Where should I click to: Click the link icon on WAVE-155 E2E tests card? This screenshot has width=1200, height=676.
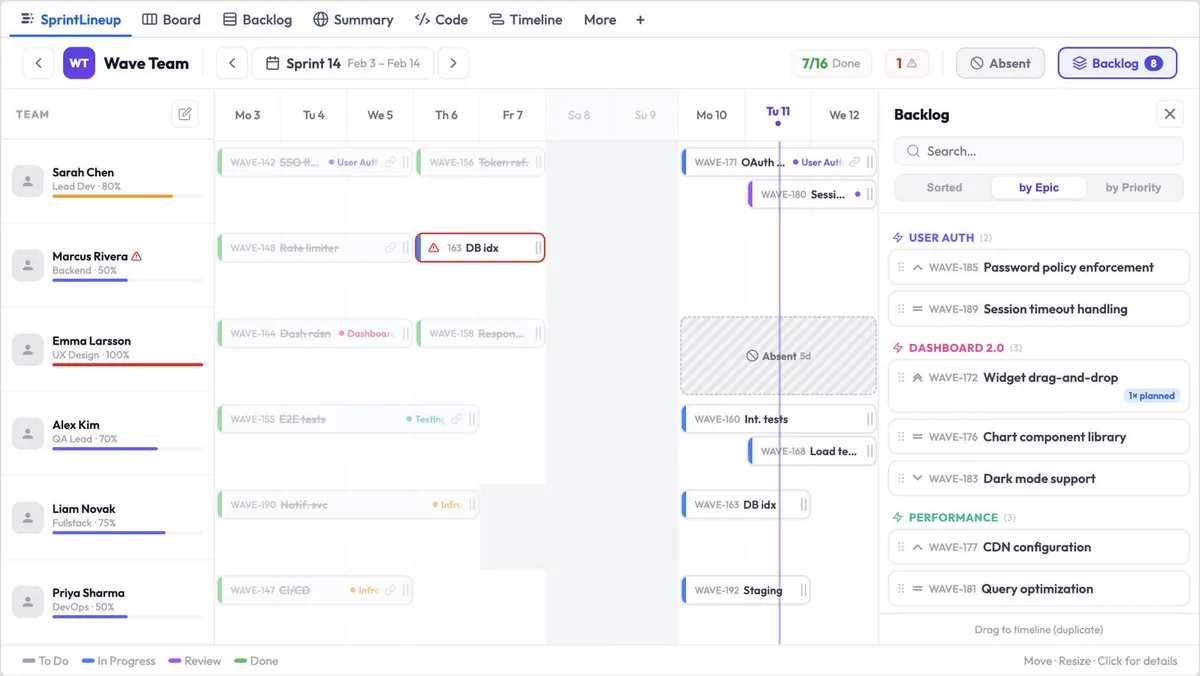[x=457, y=420]
